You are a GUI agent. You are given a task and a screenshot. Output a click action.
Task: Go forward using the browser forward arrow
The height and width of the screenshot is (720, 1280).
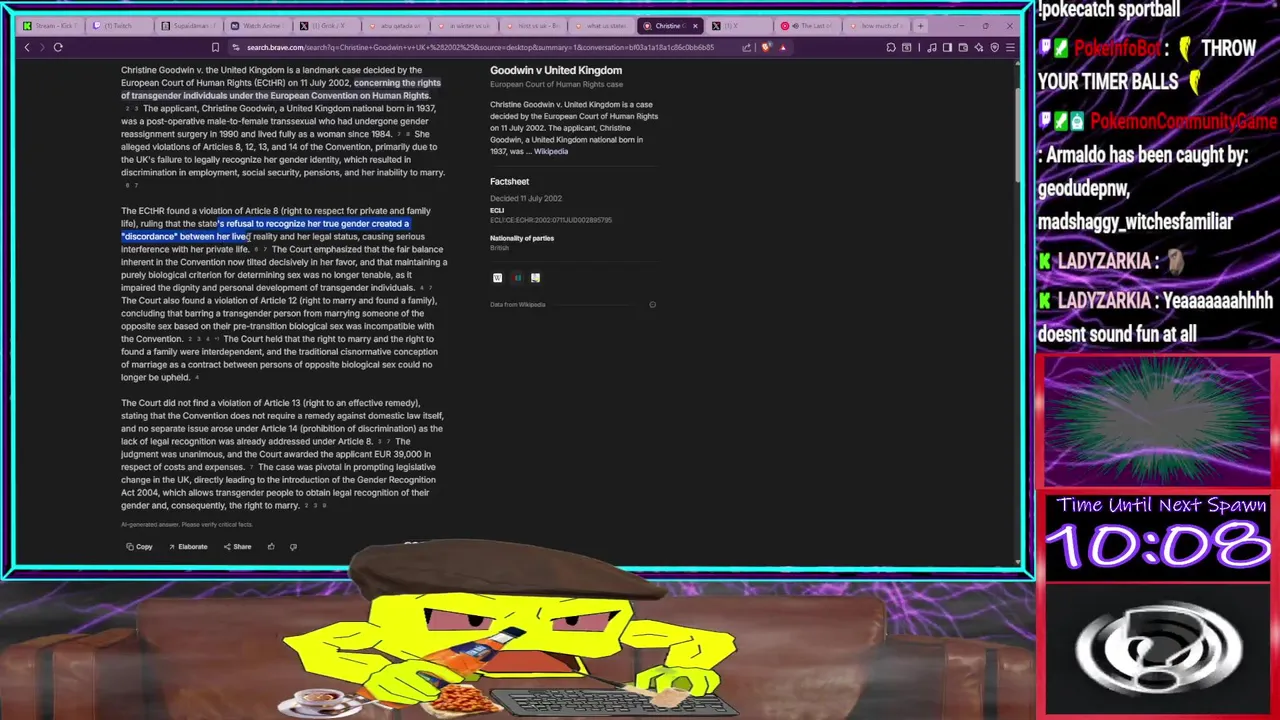tap(42, 47)
